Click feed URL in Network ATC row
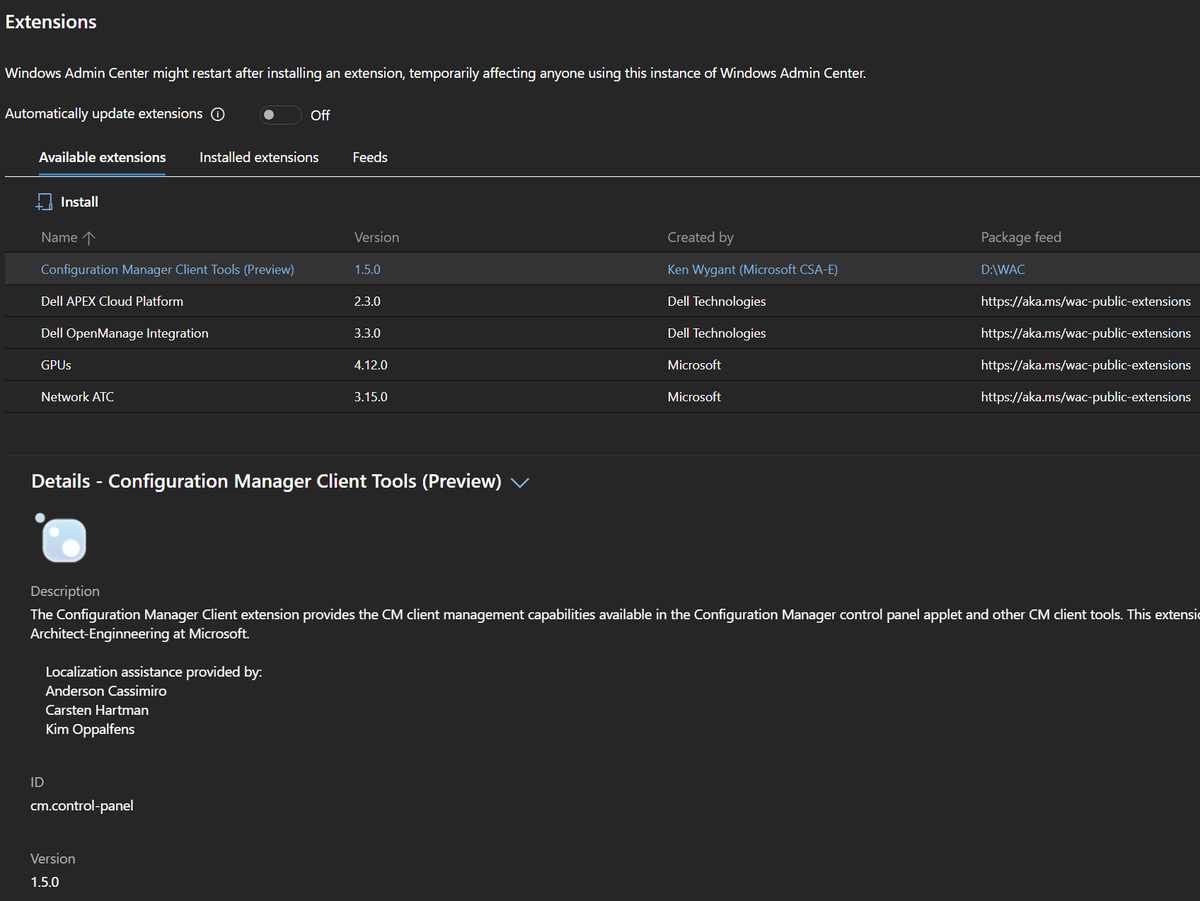The height and width of the screenshot is (901, 1200). pyautogui.click(x=1086, y=398)
